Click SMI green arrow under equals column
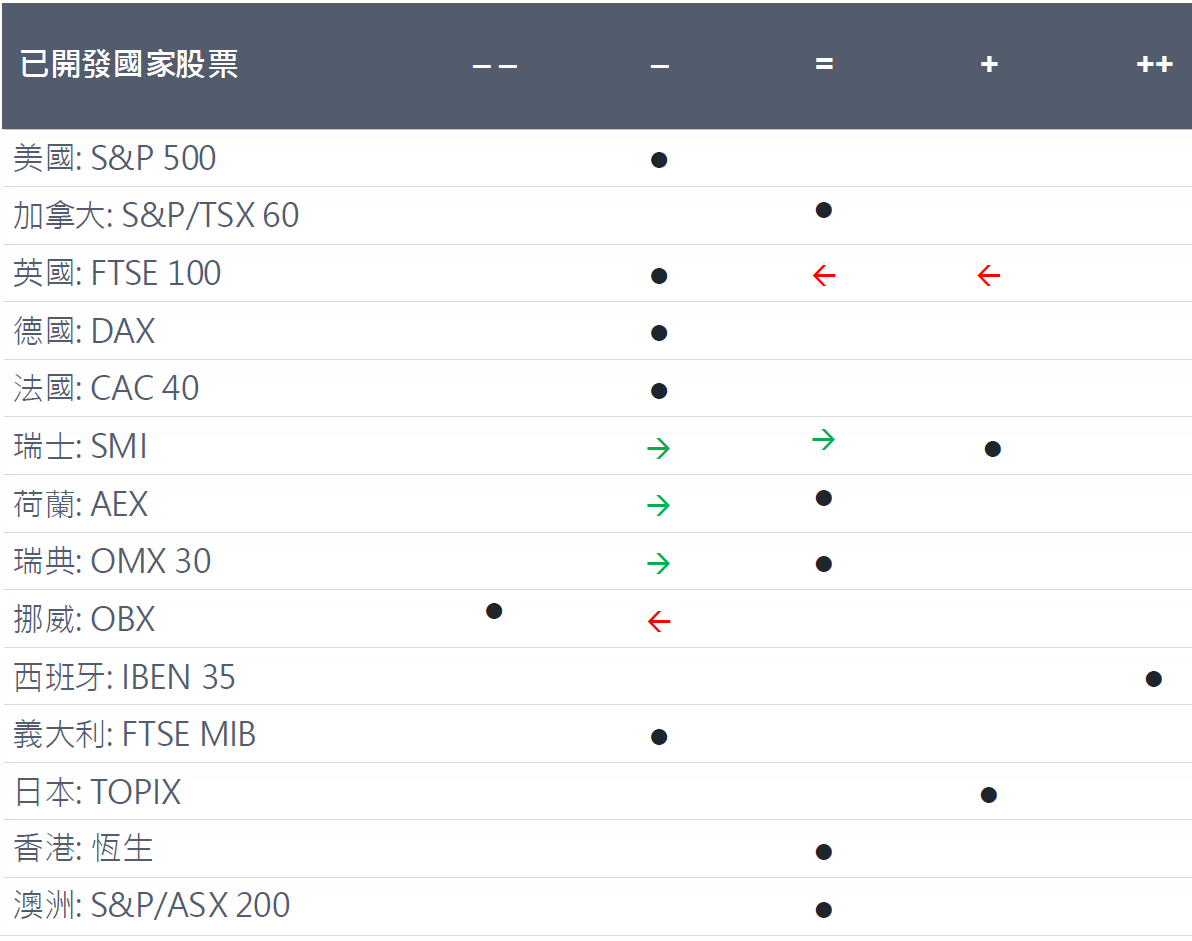 tap(823, 439)
